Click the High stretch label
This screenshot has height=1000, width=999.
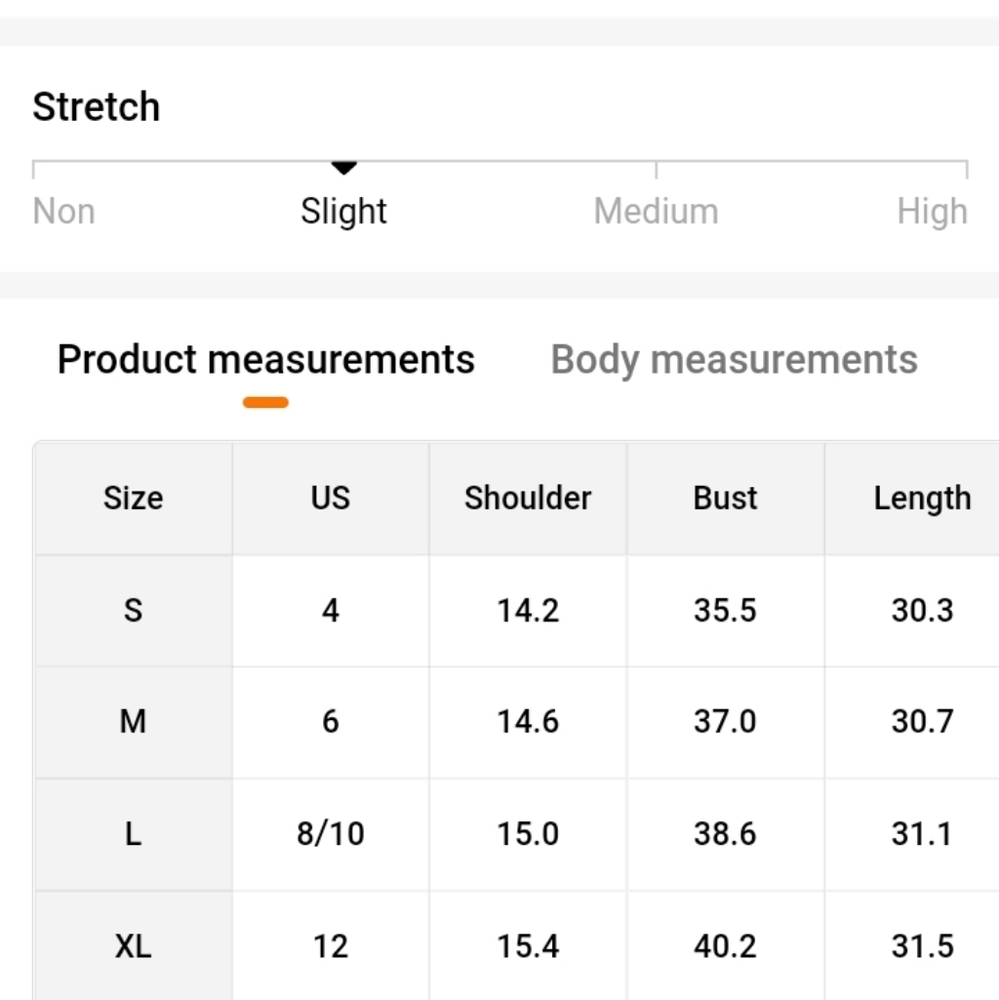932,212
